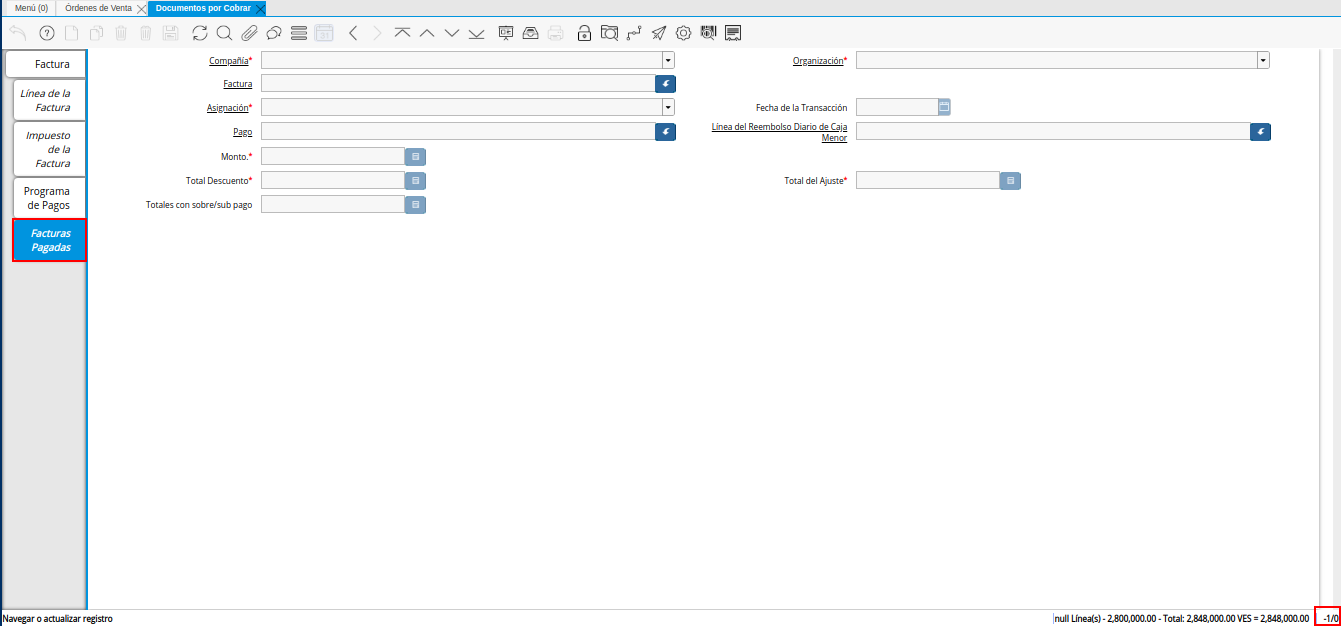The width and height of the screenshot is (1341, 626).
Task: Open Report presentation icon
Action: [x=506, y=33]
